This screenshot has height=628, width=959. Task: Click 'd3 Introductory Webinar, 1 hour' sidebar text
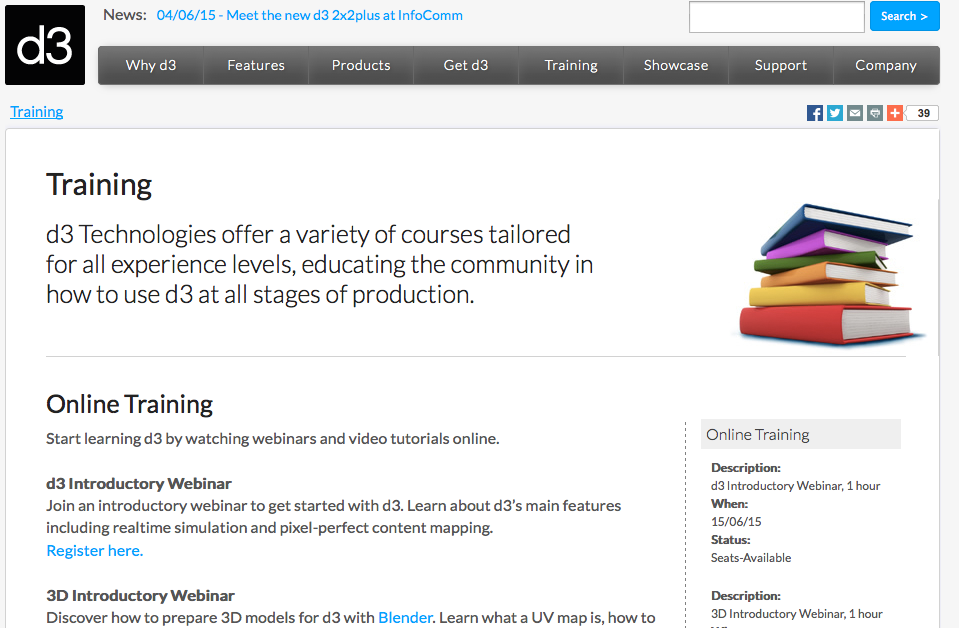pos(796,486)
